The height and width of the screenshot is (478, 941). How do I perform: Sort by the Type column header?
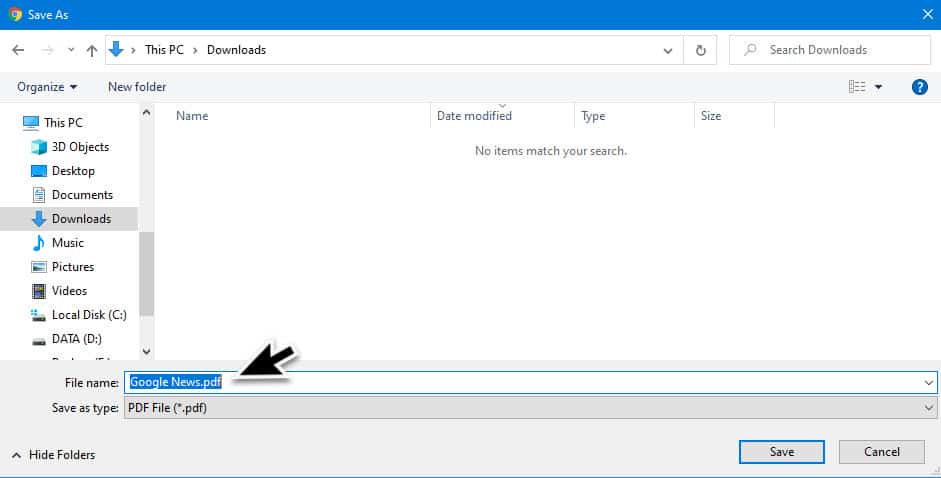[x=593, y=116]
